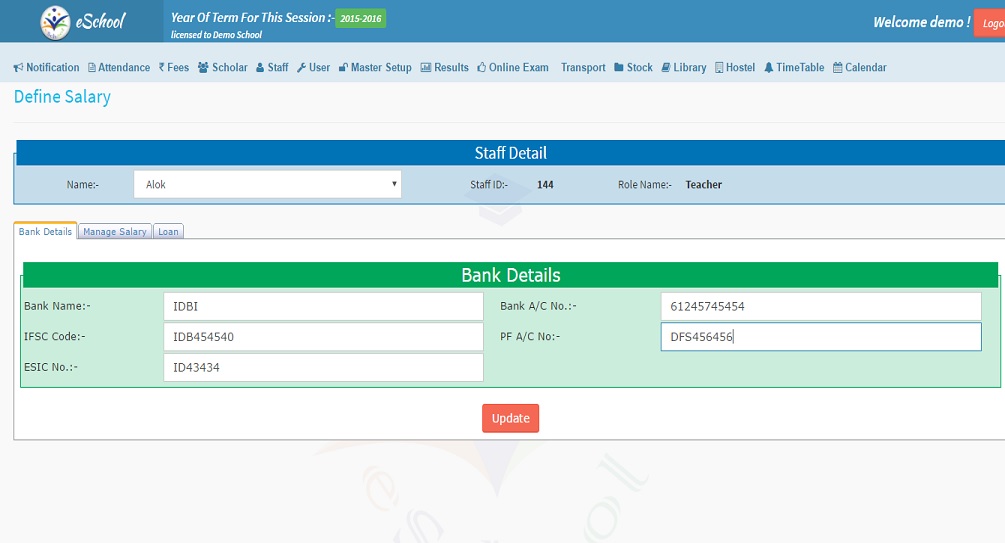The height and width of the screenshot is (543, 1005).
Task: Click the eSchool logo icon
Action: 54,21
